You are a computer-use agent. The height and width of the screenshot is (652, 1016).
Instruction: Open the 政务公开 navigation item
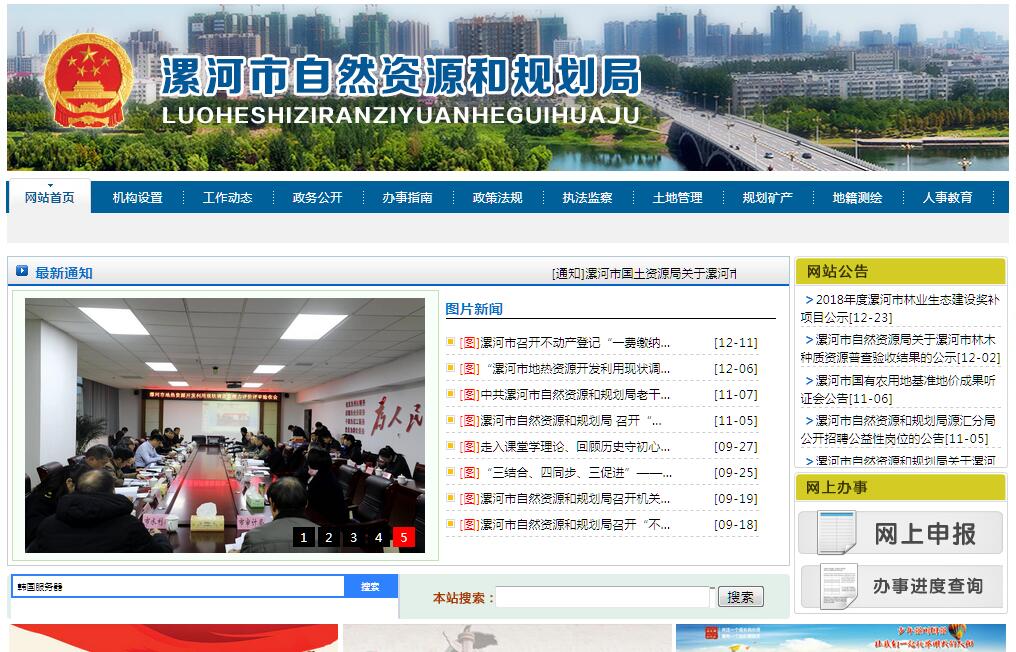317,198
